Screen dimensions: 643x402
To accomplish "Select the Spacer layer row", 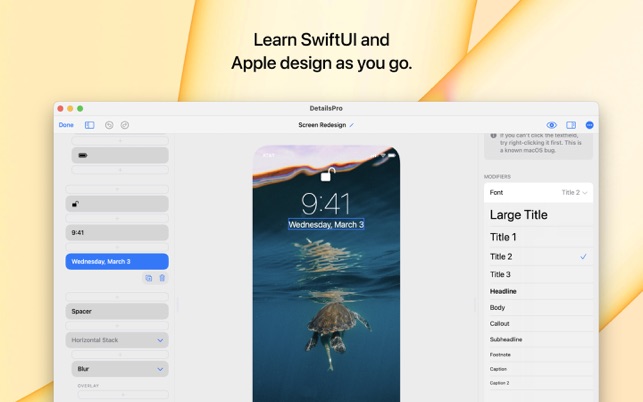I will point(117,311).
